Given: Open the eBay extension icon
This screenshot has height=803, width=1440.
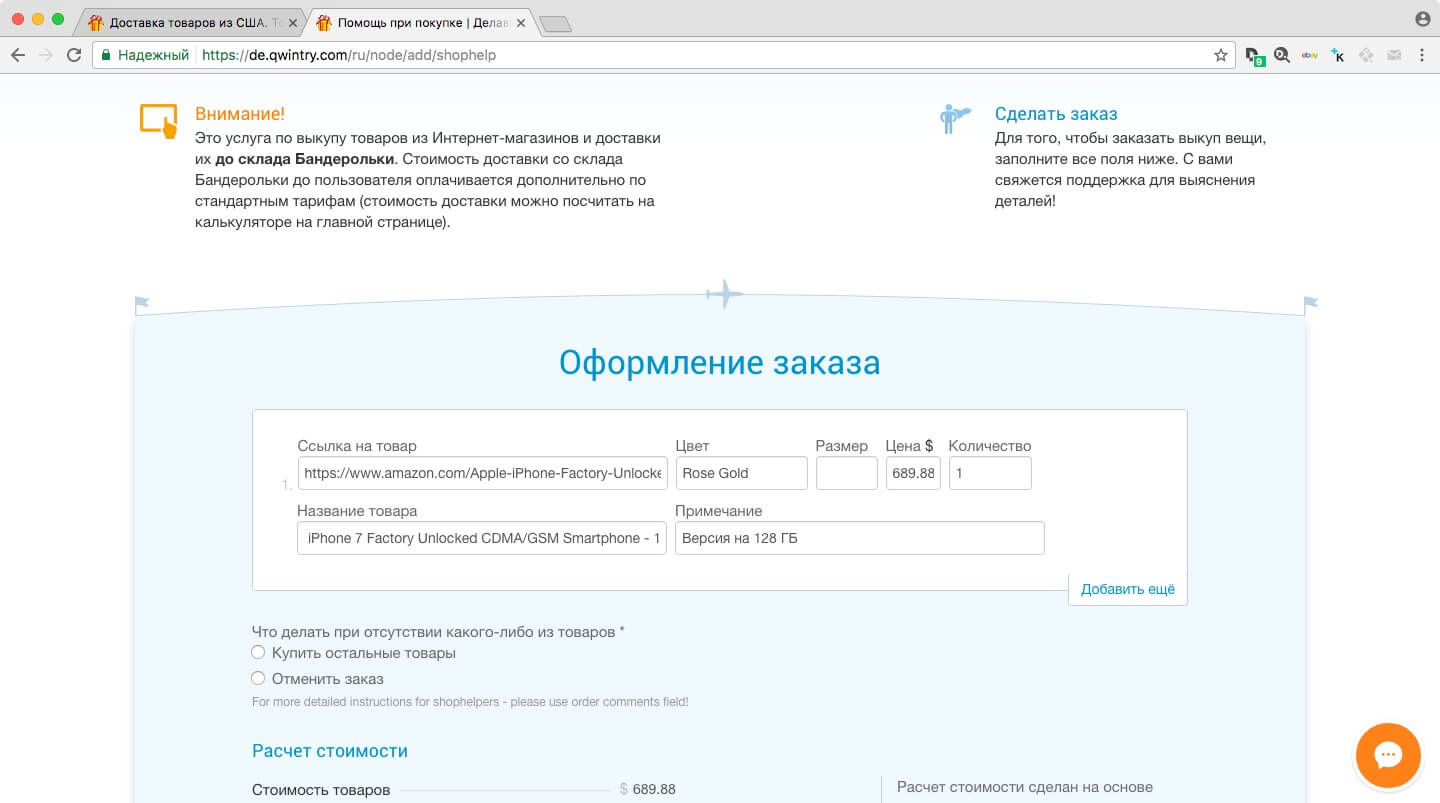Looking at the screenshot, I should pyautogui.click(x=1309, y=56).
